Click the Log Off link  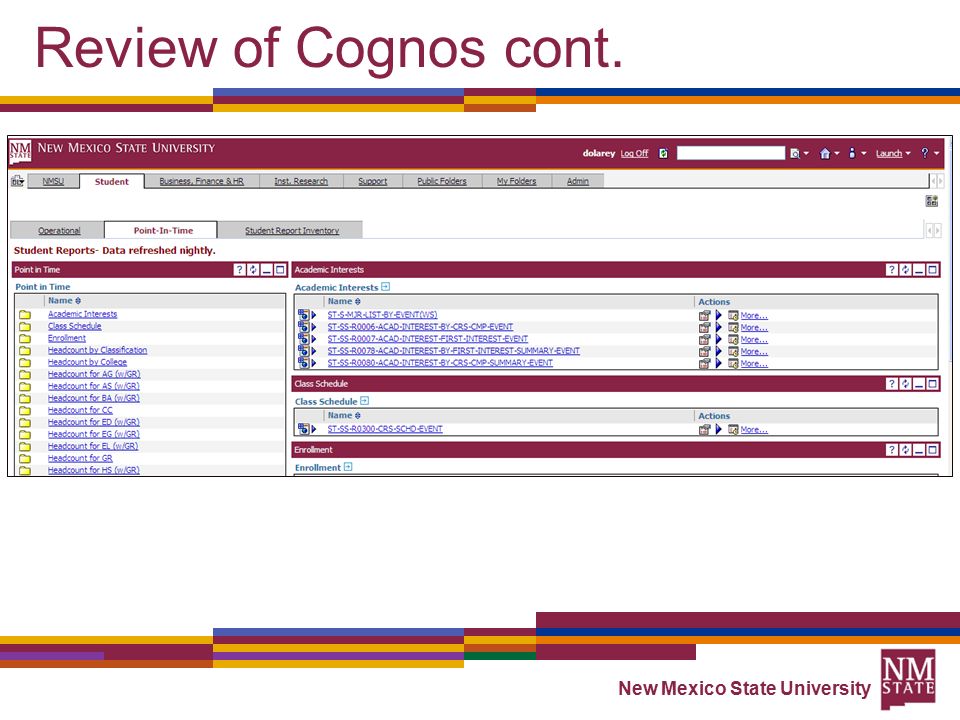(x=634, y=154)
